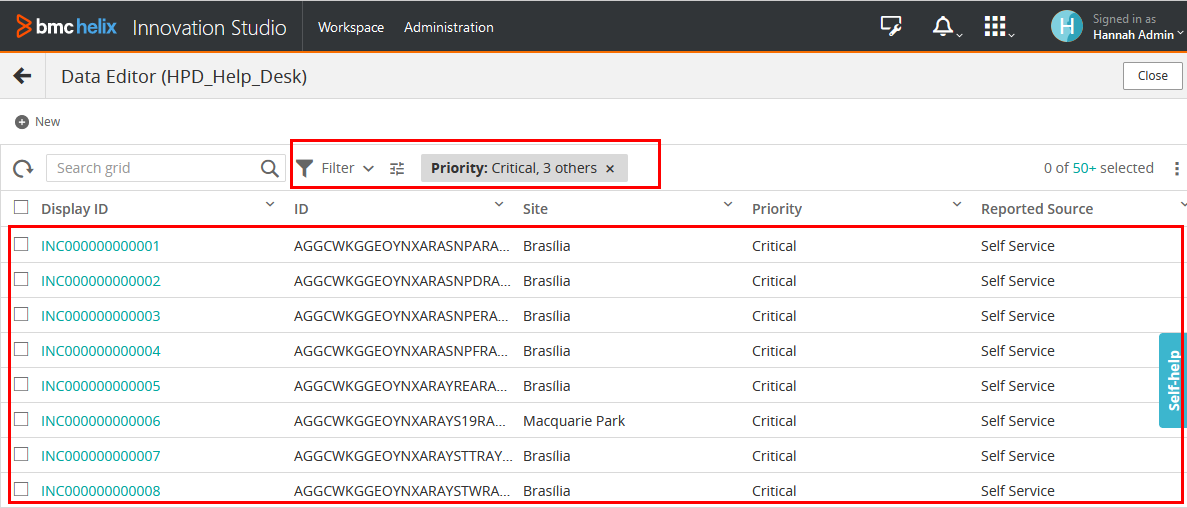Image resolution: width=1187 pixels, height=508 pixels.
Task: Open the Workspace menu
Action: 351,27
